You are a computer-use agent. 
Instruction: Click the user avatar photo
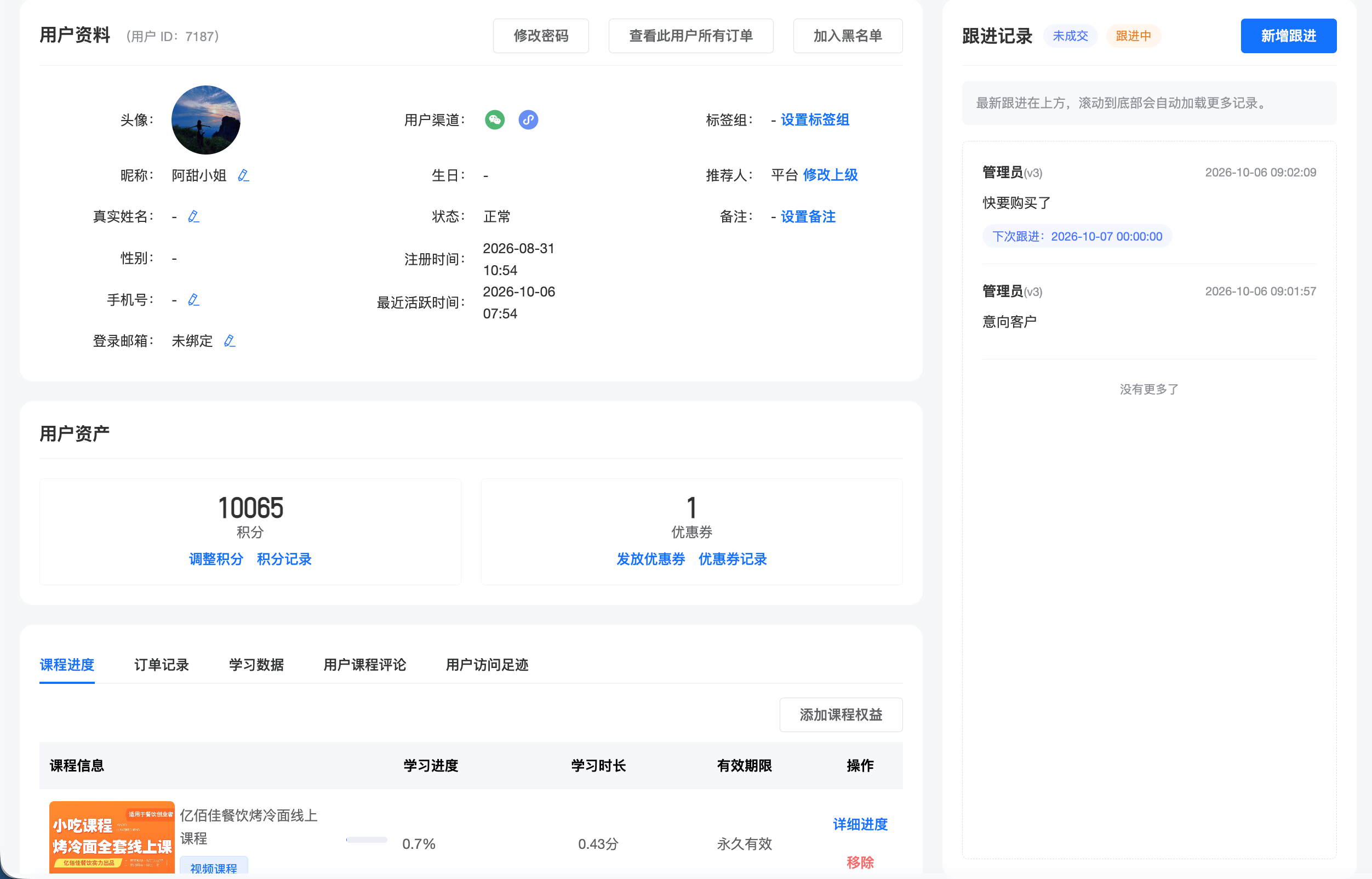pyautogui.click(x=205, y=120)
